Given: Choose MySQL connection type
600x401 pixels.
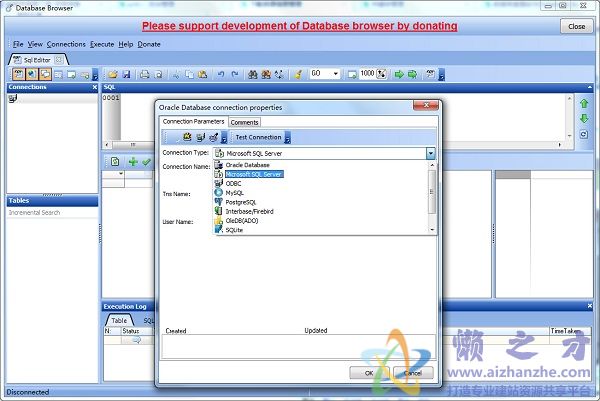Looking at the screenshot, I should click(x=234, y=193).
